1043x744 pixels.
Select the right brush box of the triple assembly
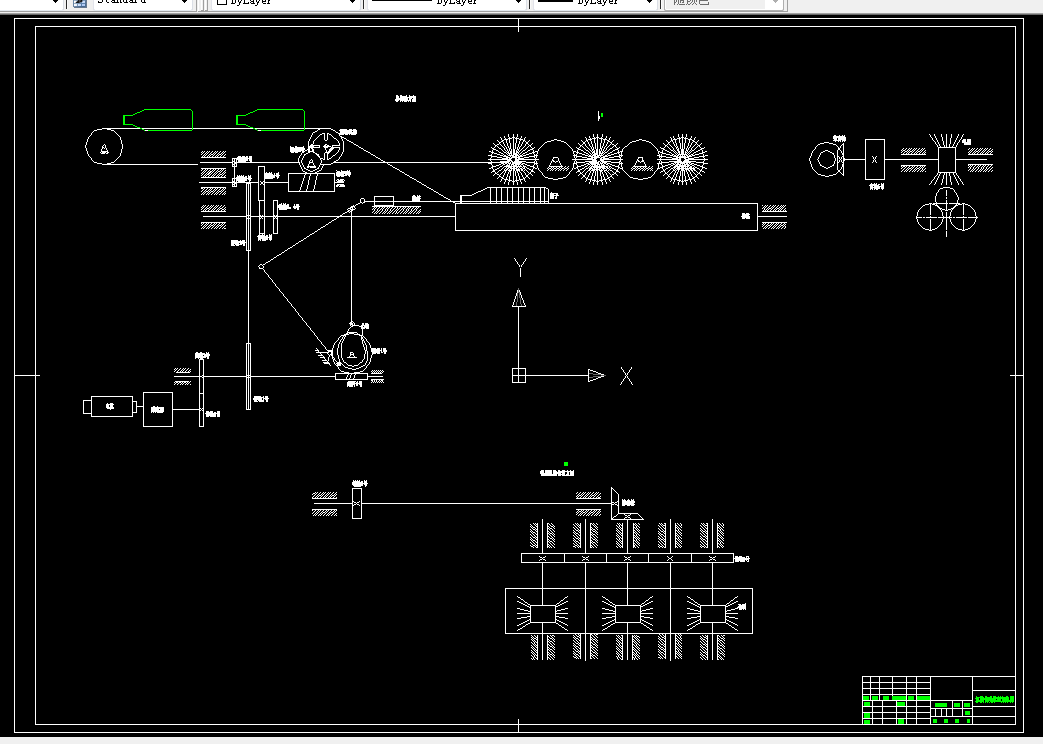point(712,613)
